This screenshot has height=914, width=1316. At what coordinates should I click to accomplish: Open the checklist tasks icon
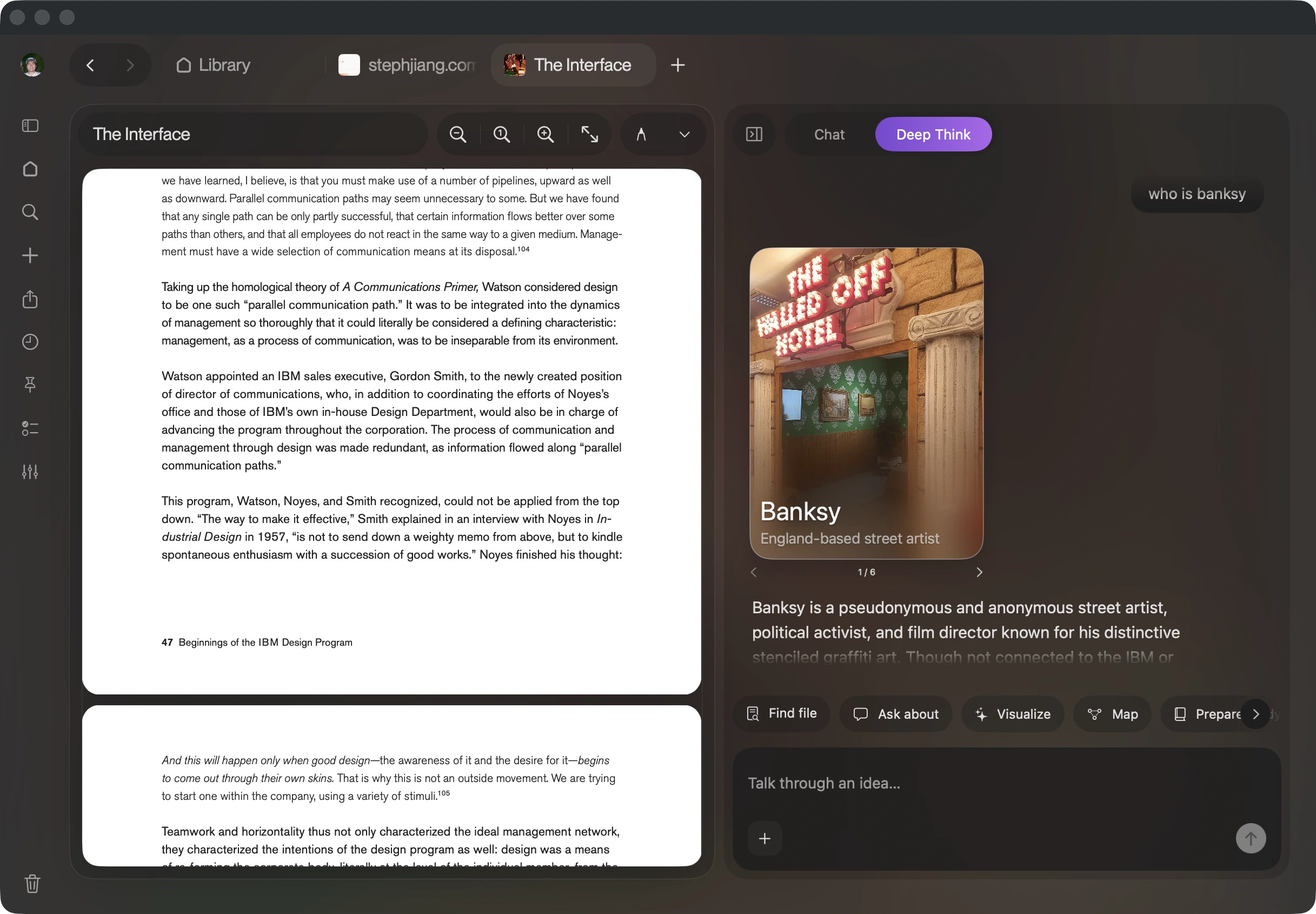click(30, 428)
